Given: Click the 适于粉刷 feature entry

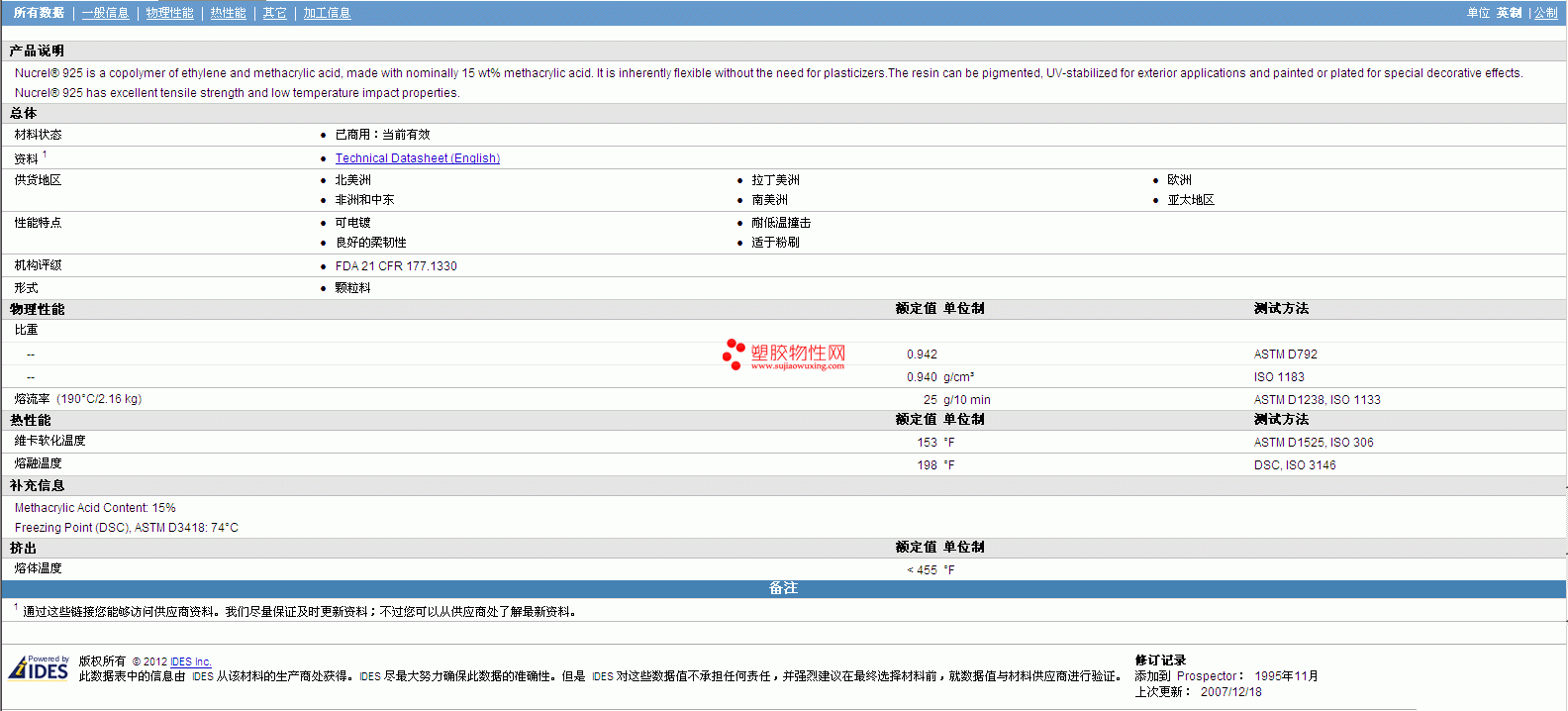Looking at the screenshot, I should point(775,243).
